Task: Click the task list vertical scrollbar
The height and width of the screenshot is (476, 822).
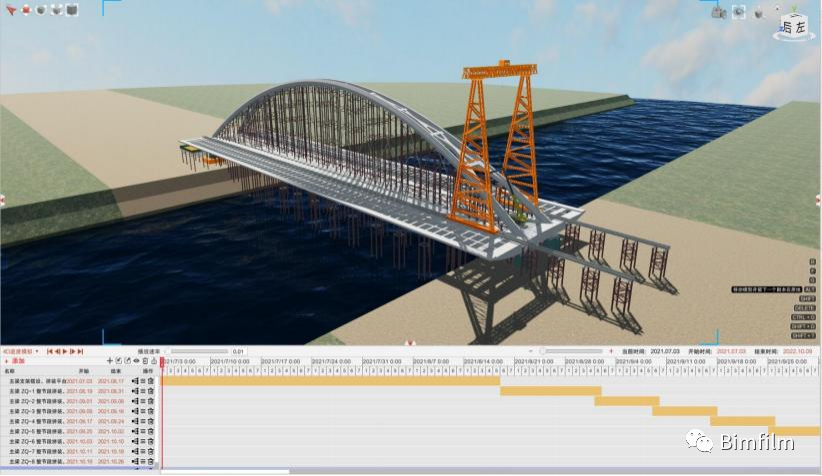Action: pyautogui.click(x=159, y=419)
